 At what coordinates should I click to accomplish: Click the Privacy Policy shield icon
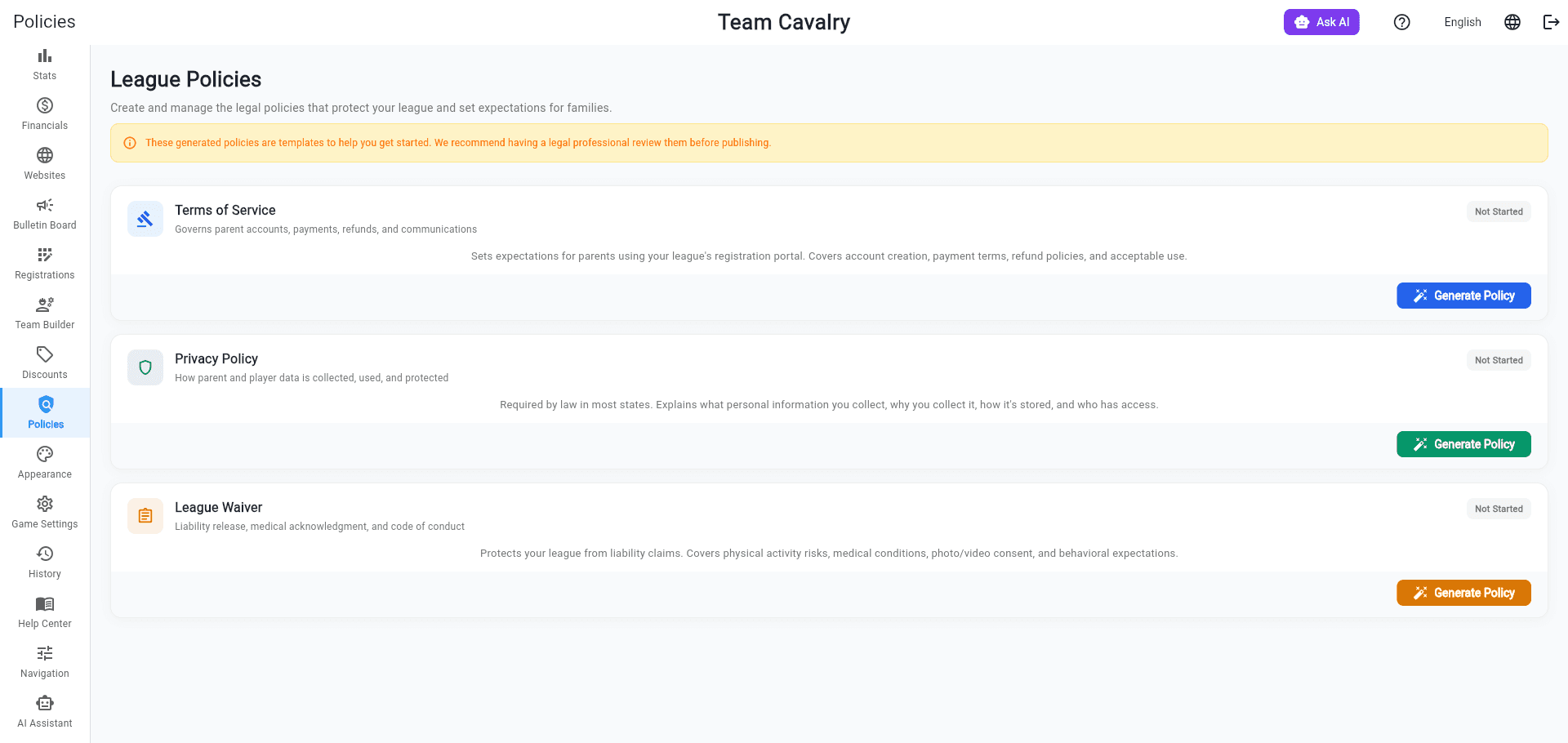145,367
